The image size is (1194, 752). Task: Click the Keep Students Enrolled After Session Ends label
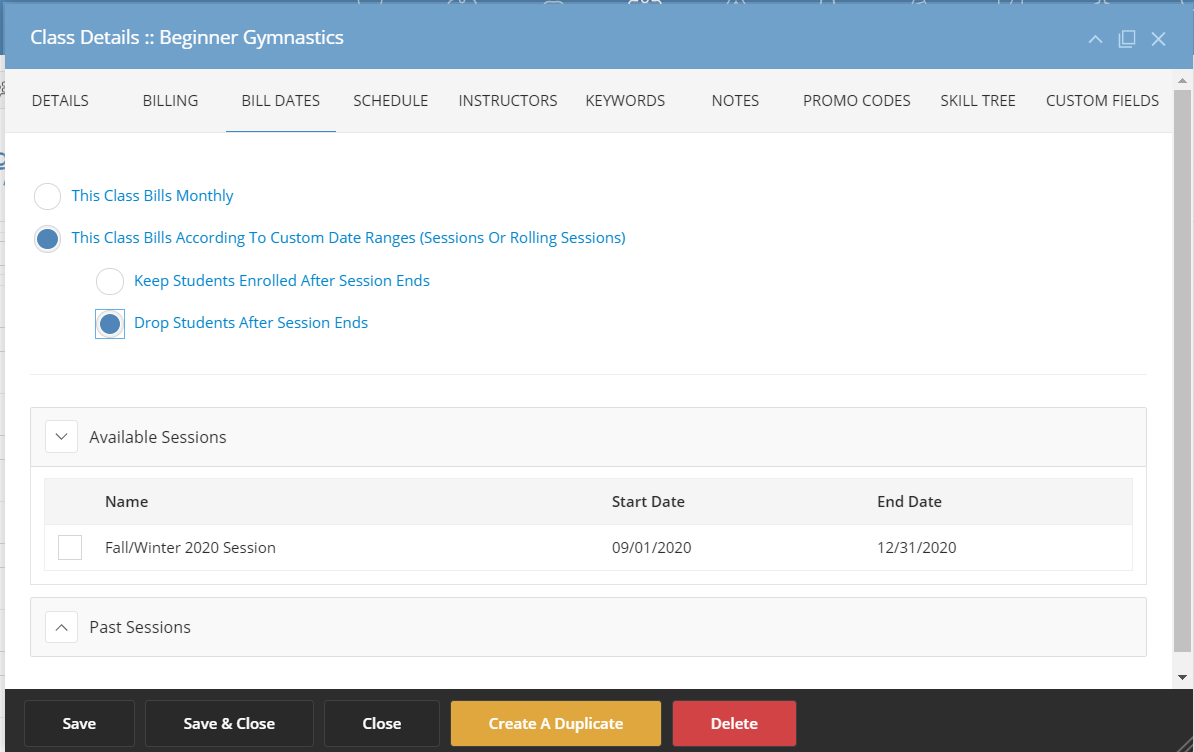point(282,281)
